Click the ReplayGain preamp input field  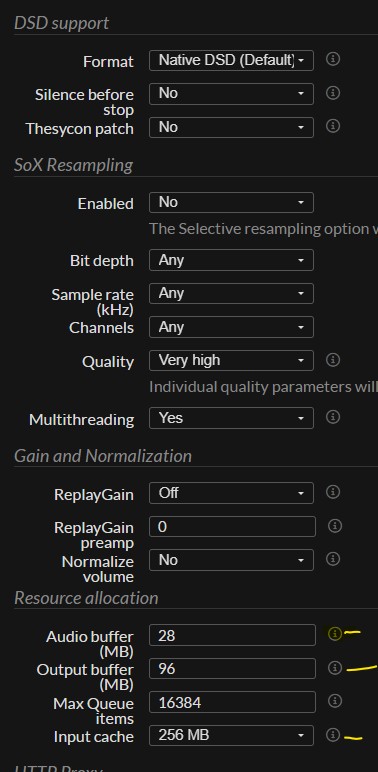[232, 526]
